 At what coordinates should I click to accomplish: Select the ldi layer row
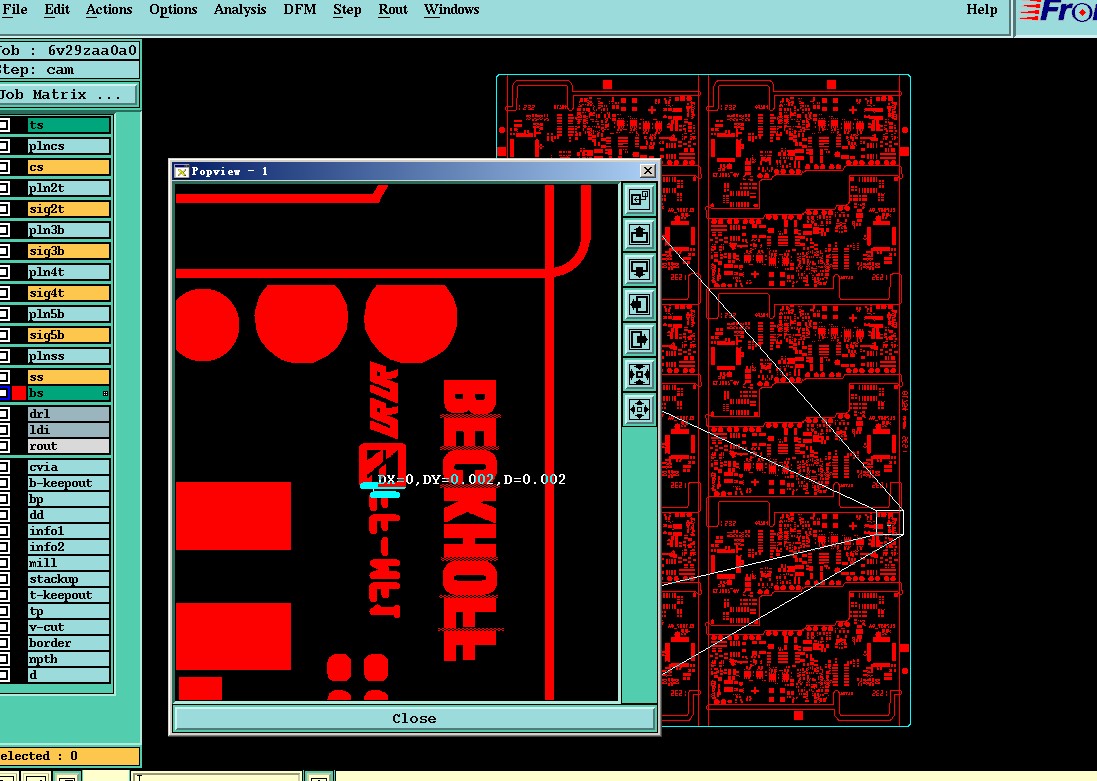click(69, 430)
